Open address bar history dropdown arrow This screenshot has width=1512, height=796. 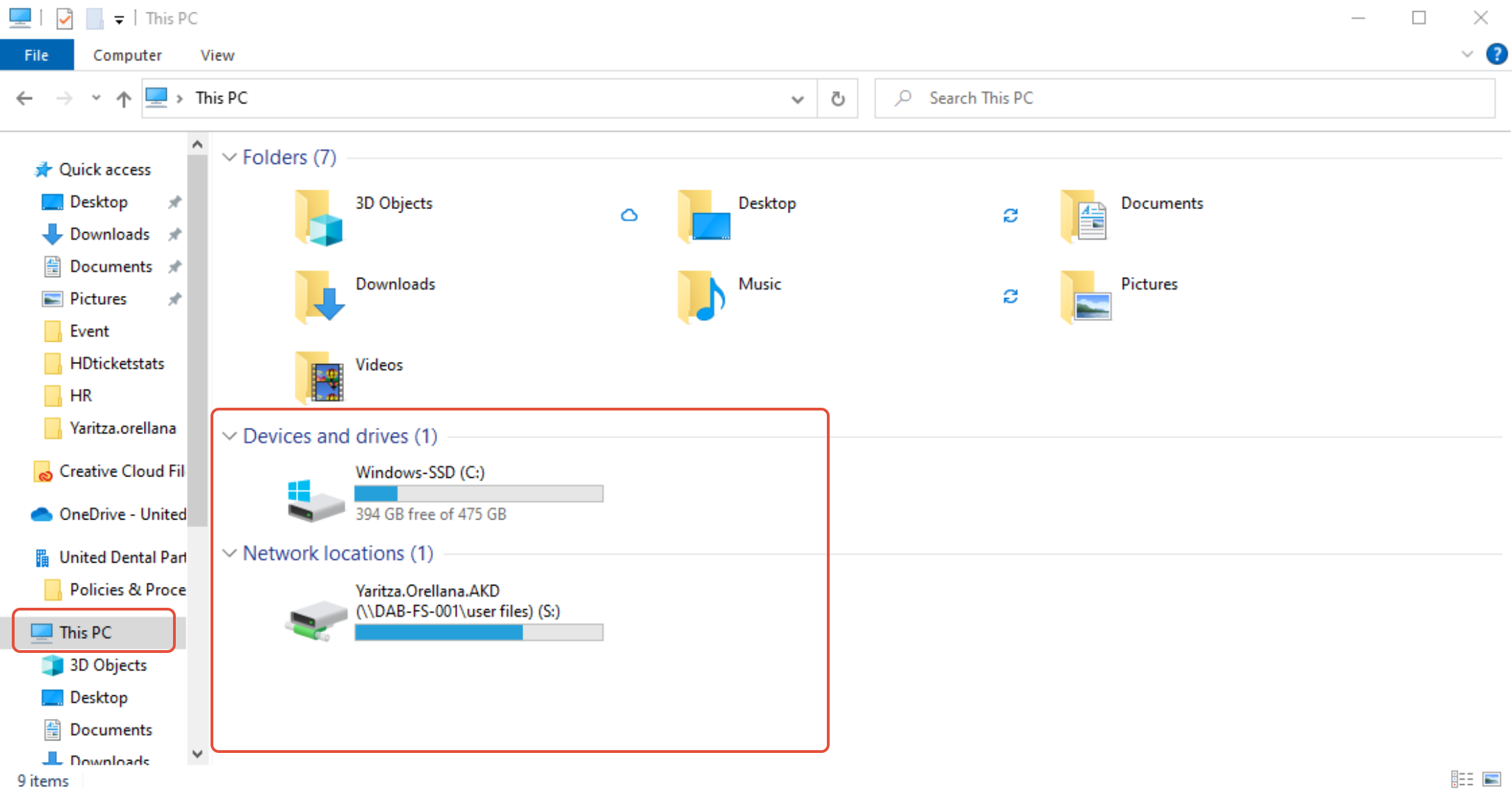(798, 99)
